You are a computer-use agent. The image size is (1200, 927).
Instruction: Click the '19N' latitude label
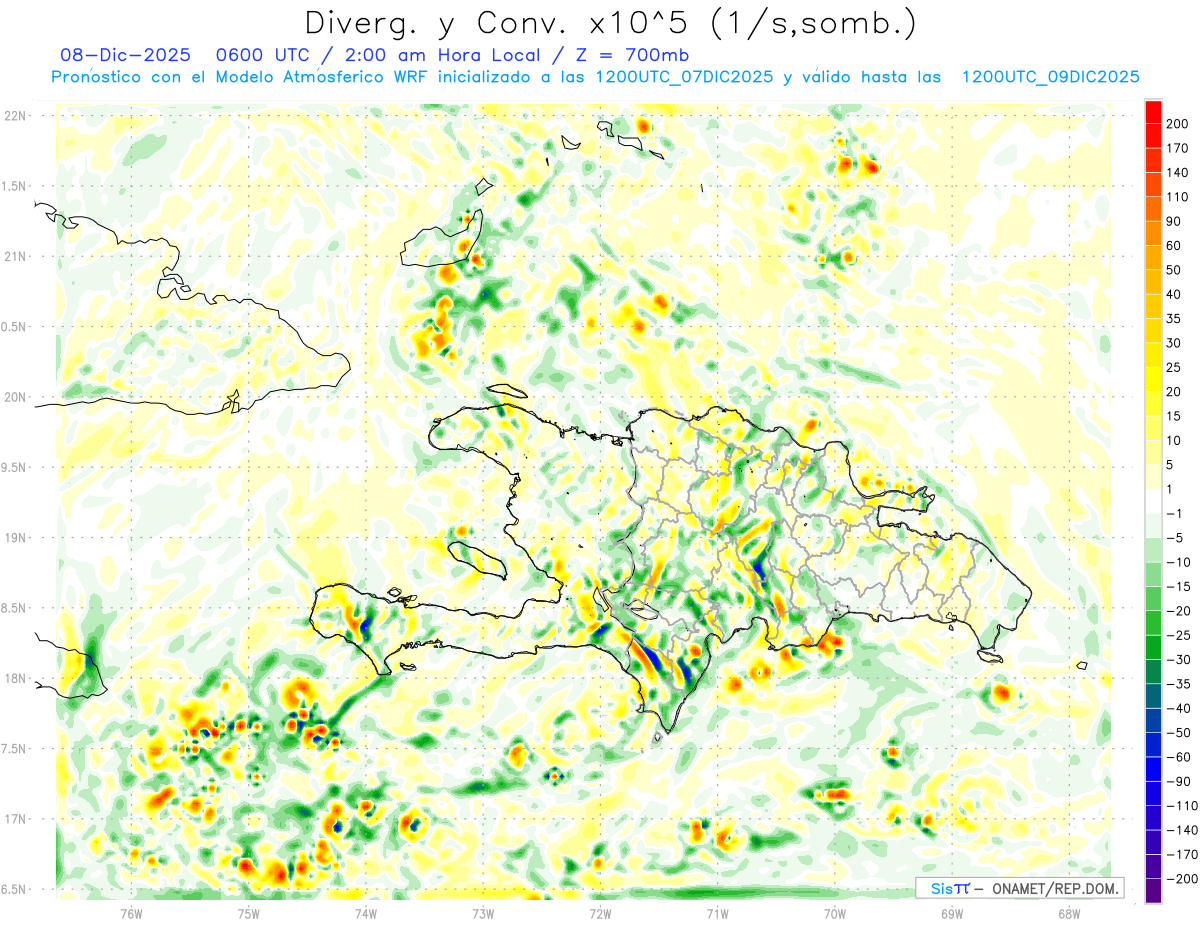[x=15, y=538]
